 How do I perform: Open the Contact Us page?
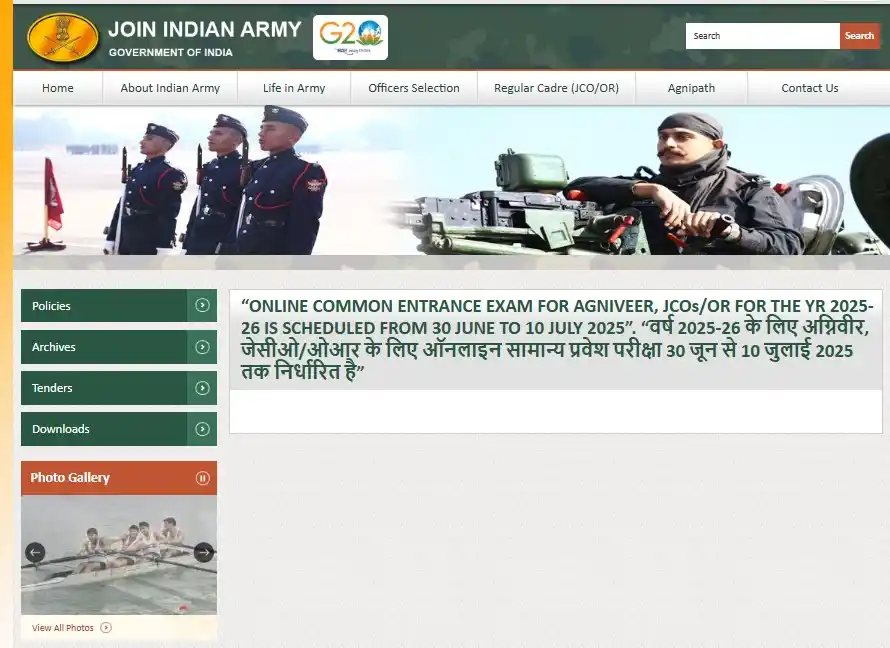pos(810,88)
